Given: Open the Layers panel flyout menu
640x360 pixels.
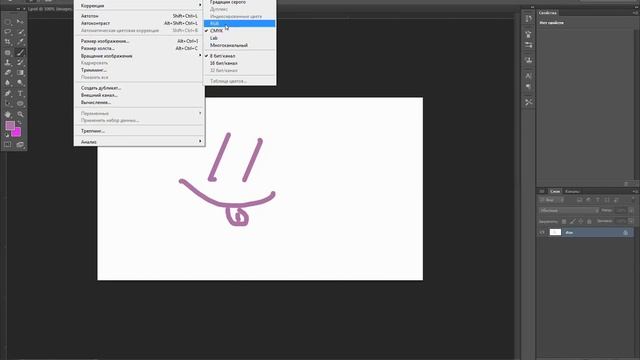Looking at the screenshot, I should click(635, 191).
